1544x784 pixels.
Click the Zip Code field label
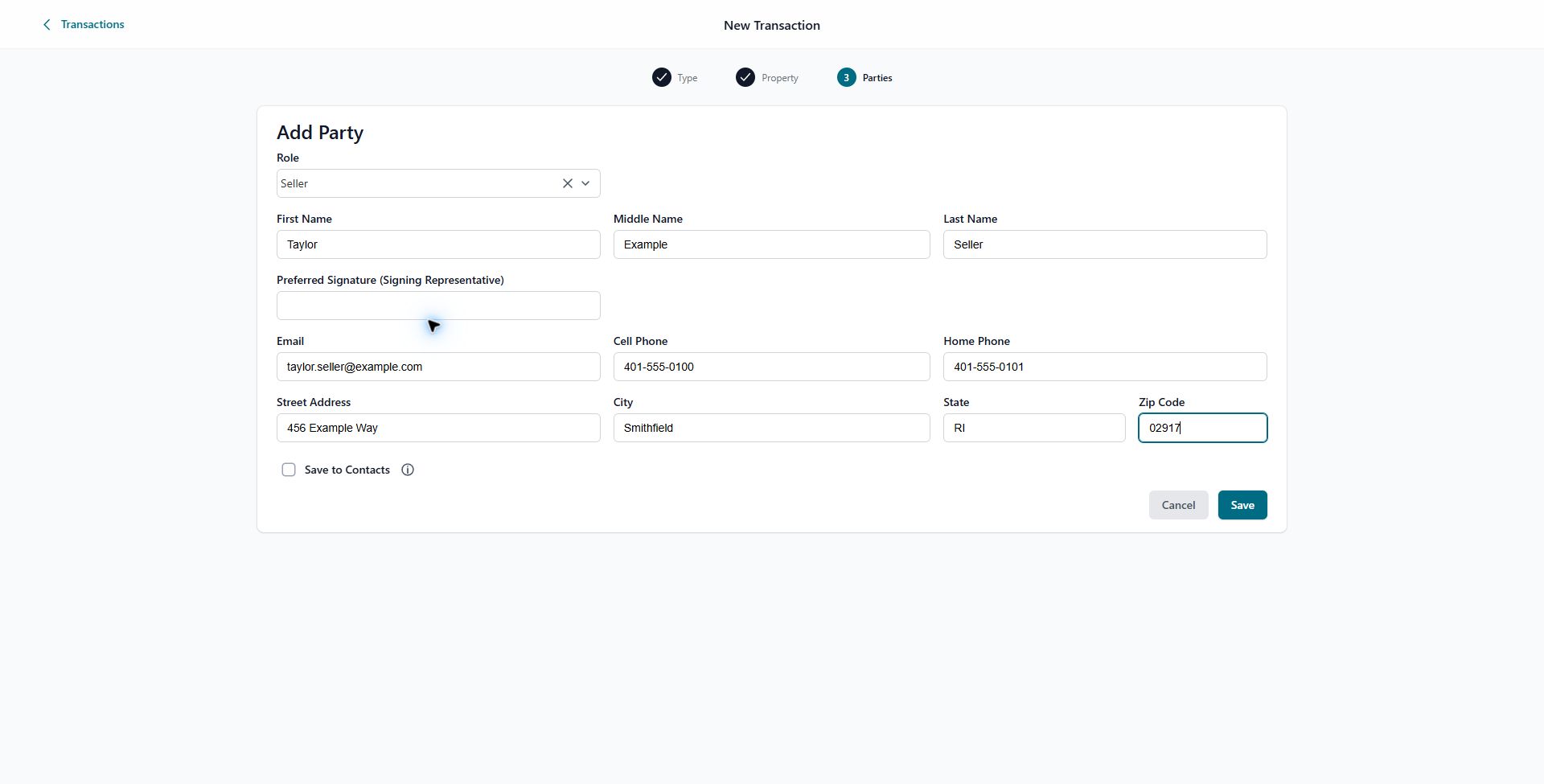[1162, 402]
